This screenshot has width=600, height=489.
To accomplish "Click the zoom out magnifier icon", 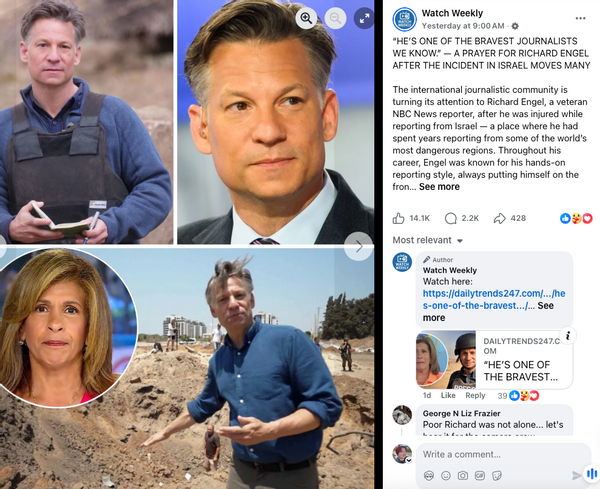I will 336,18.
